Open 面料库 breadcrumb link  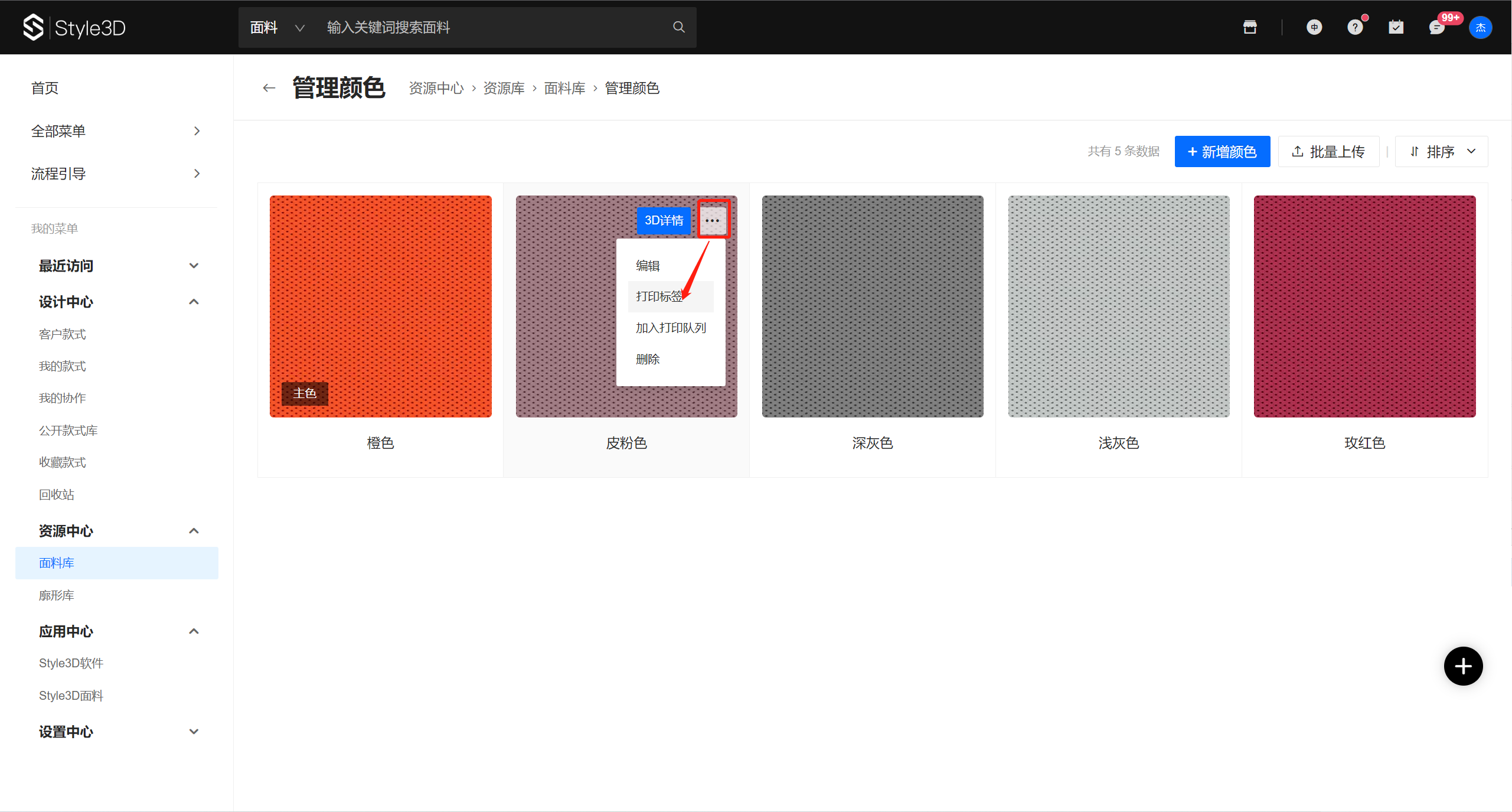[564, 89]
